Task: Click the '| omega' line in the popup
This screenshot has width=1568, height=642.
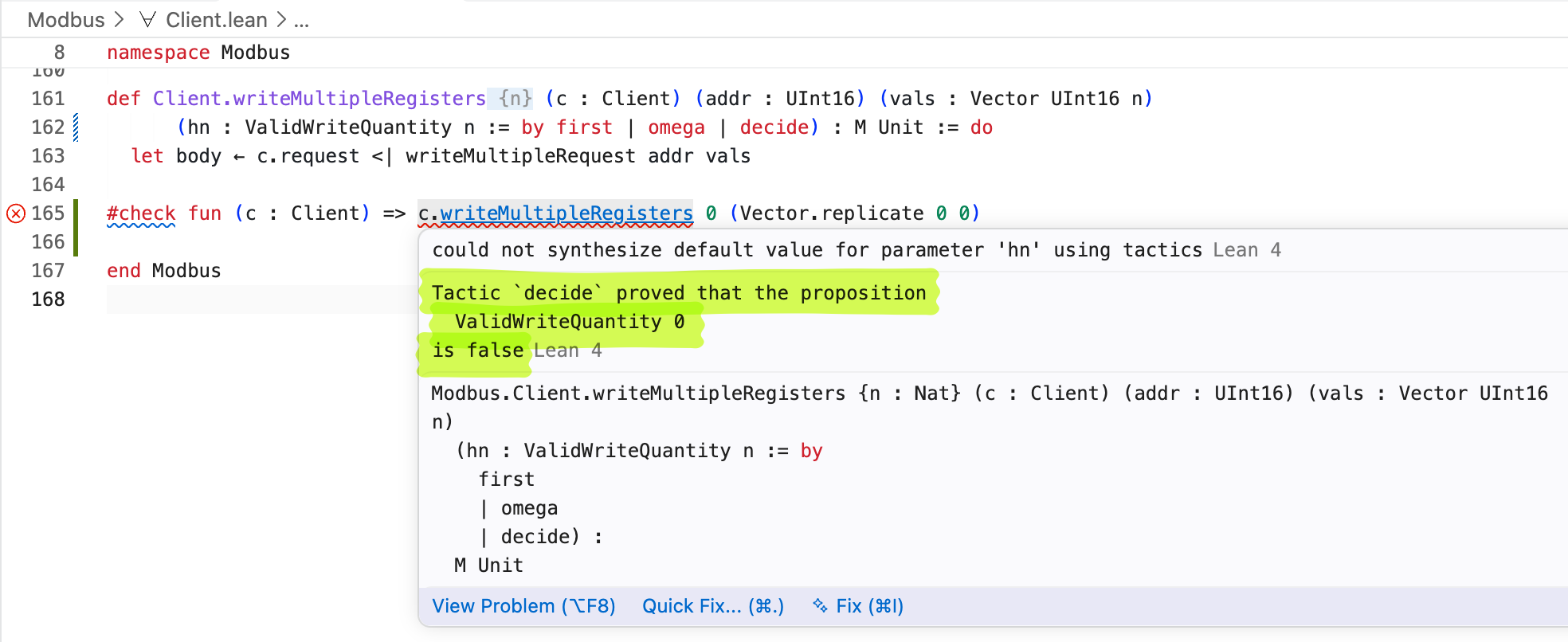Action: tap(518, 508)
